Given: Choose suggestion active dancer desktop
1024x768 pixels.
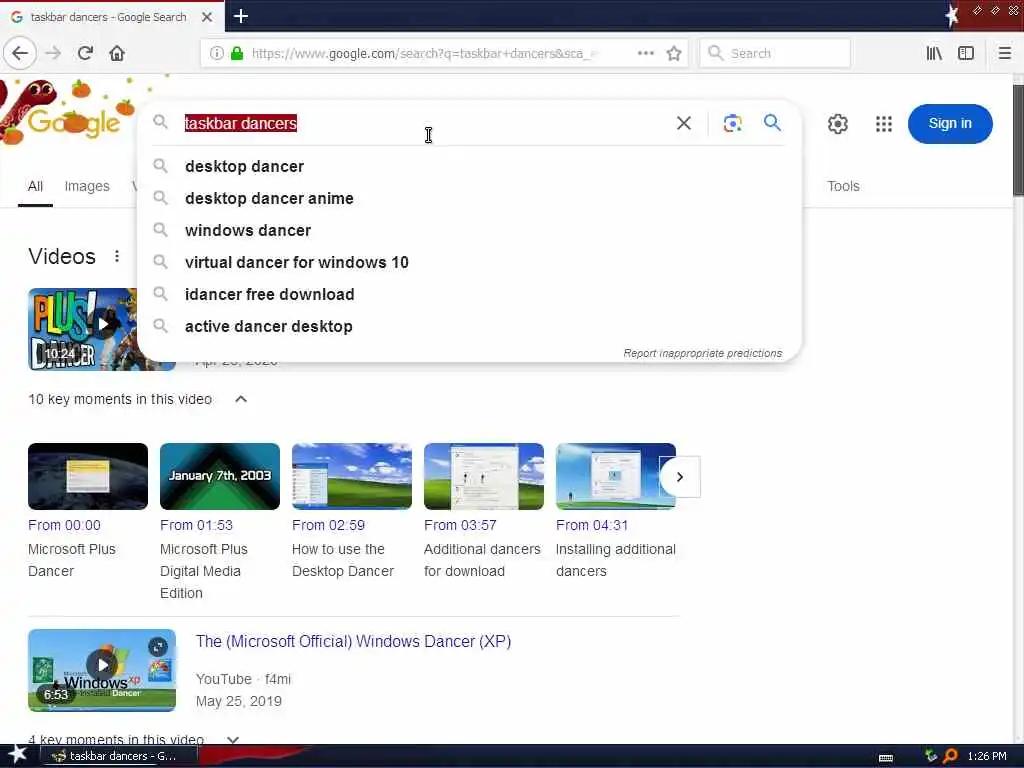Looking at the screenshot, I should click(x=469, y=327).
